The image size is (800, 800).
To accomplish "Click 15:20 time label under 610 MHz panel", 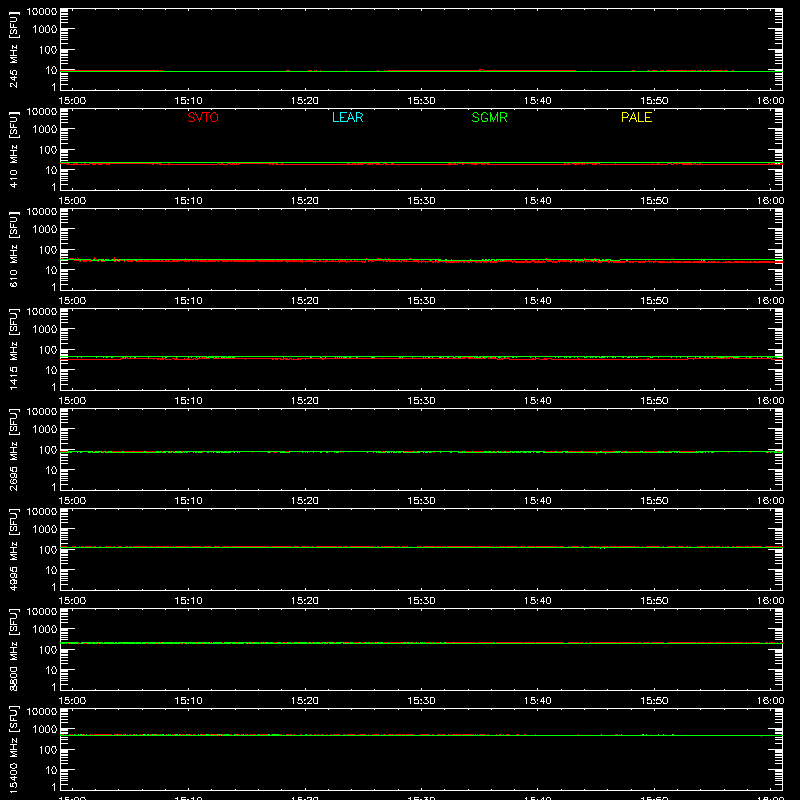I will pyautogui.click(x=305, y=301).
